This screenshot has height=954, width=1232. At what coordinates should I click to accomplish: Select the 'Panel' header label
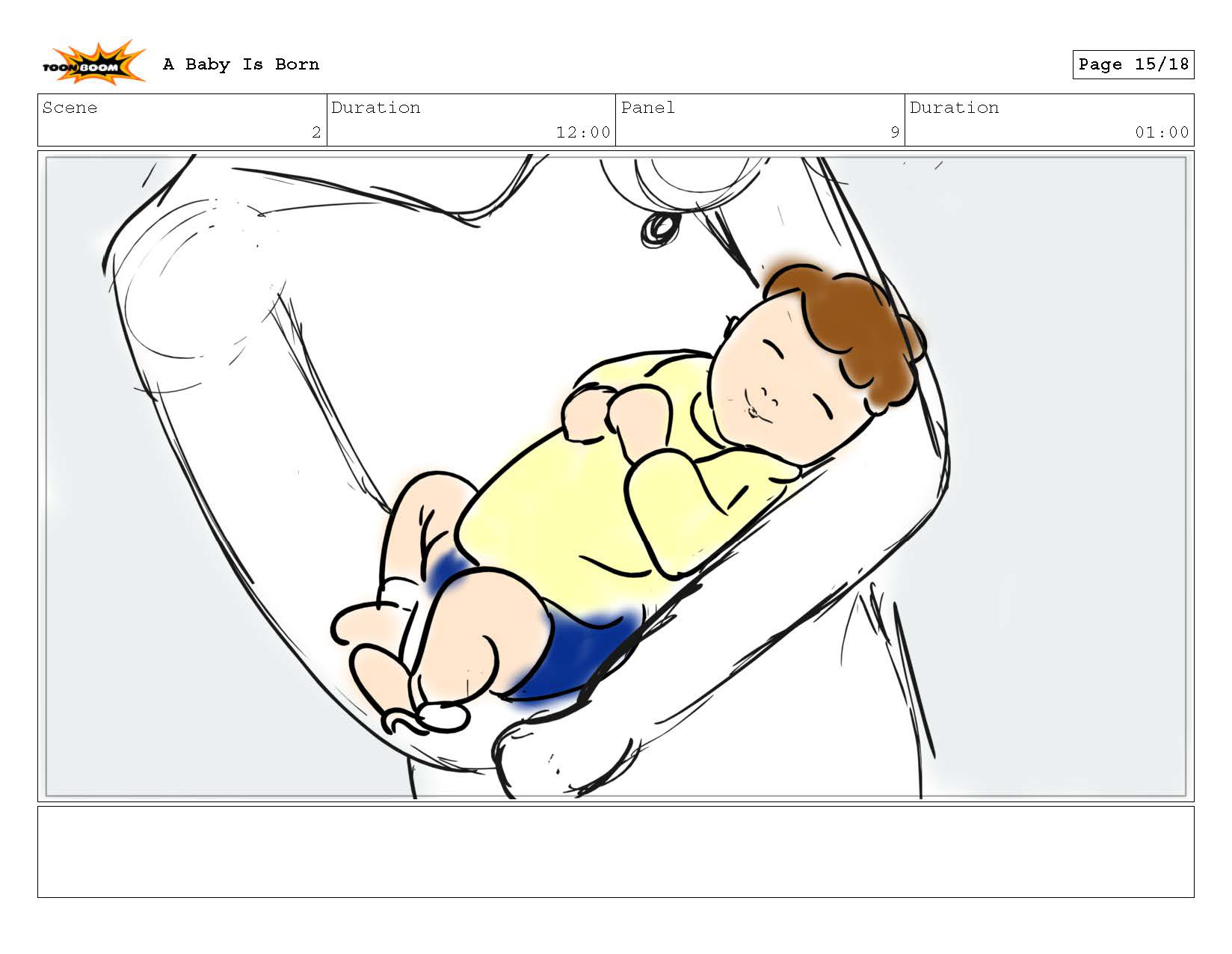(x=647, y=108)
